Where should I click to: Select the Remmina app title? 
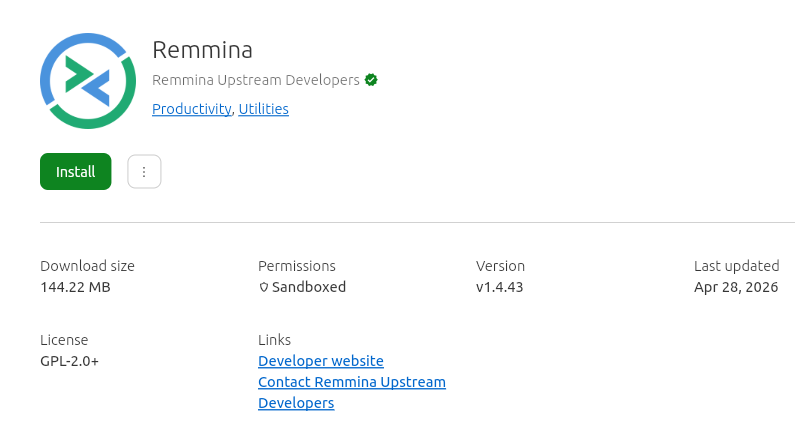pyautogui.click(x=202, y=50)
